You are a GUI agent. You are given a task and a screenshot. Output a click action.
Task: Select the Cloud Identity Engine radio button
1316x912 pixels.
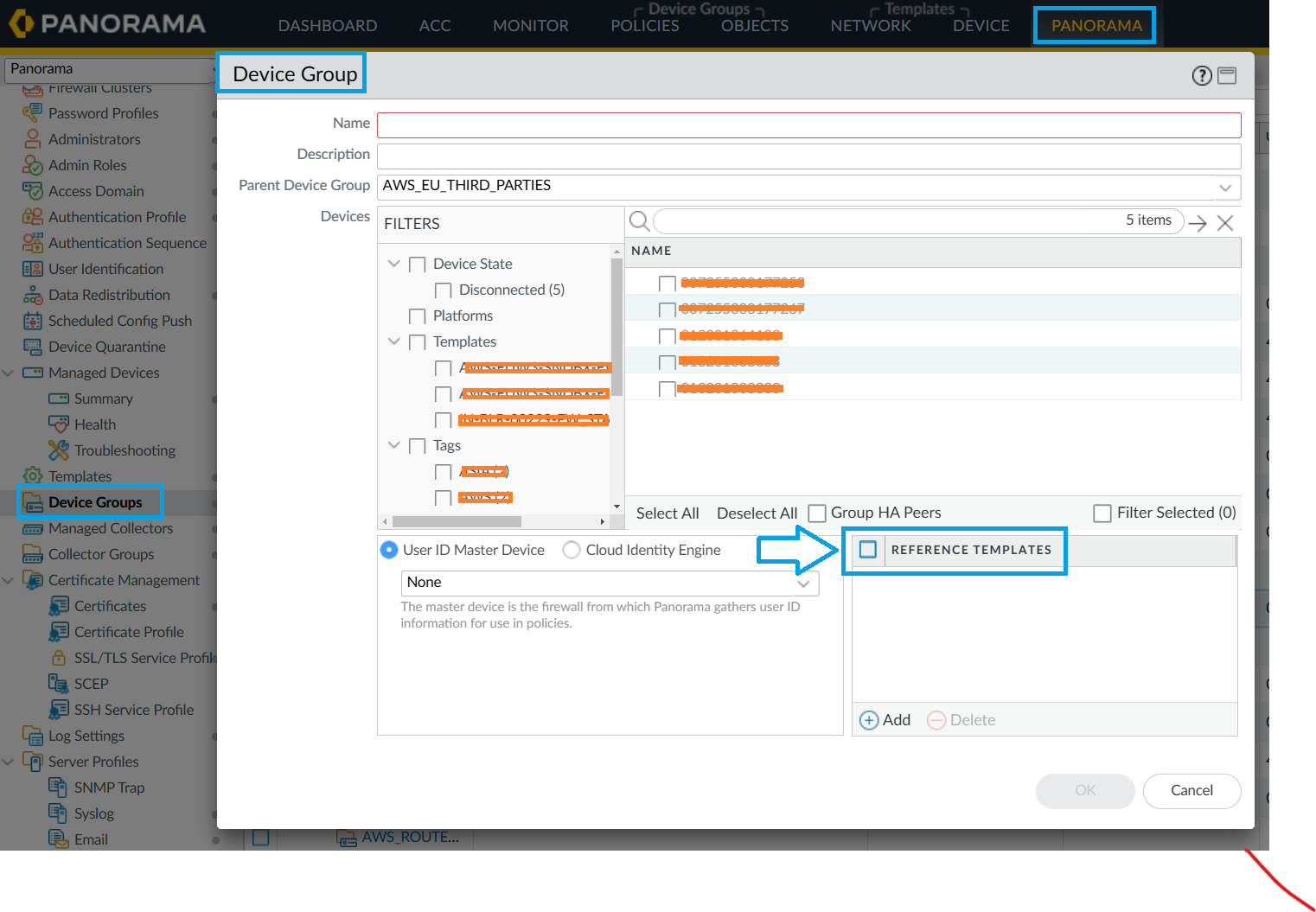pos(572,550)
